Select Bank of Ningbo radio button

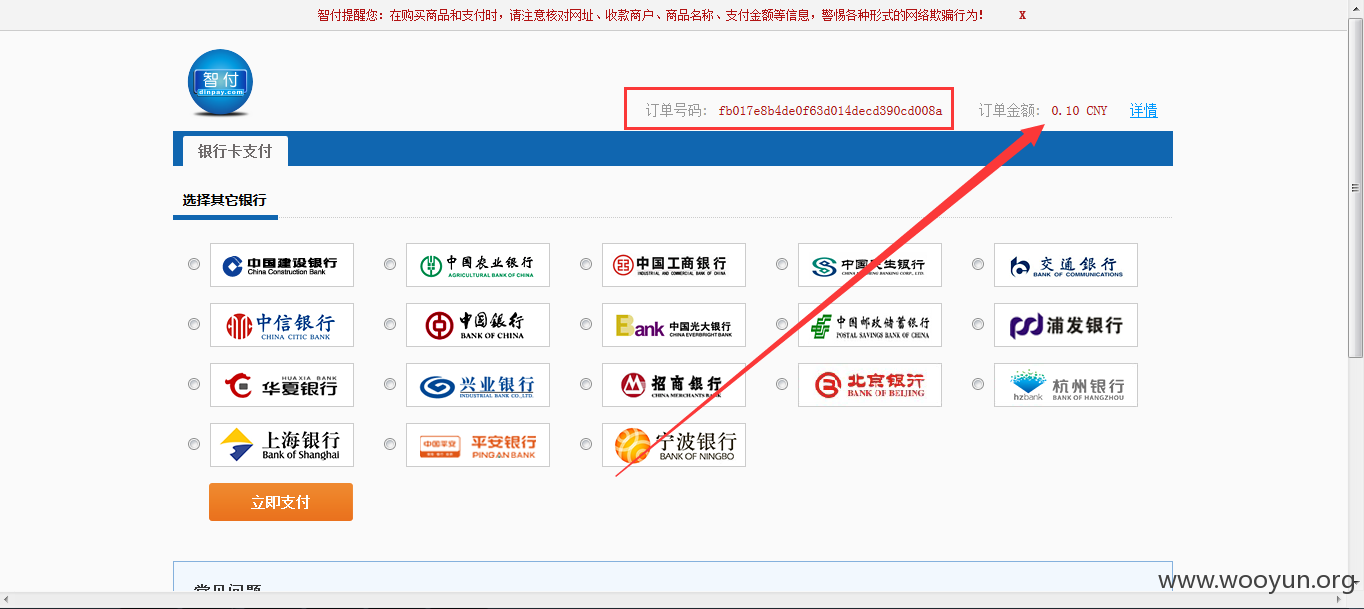coord(586,445)
